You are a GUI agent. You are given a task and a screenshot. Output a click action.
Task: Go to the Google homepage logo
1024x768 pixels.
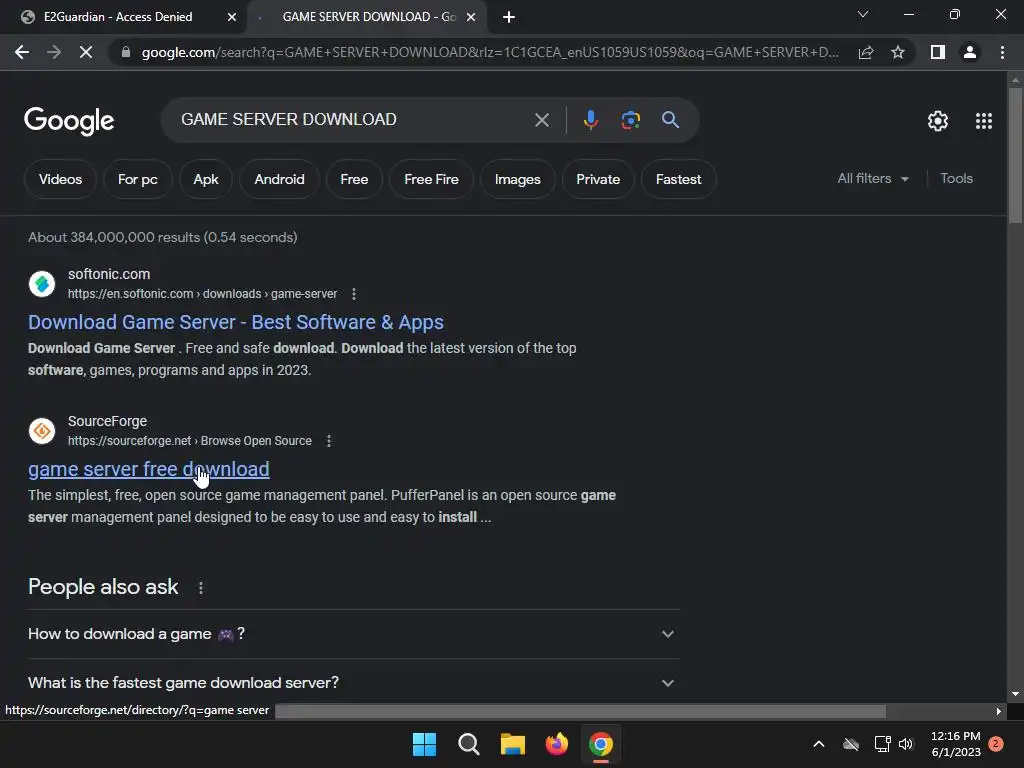pyautogui.click(x=69, y=121)
